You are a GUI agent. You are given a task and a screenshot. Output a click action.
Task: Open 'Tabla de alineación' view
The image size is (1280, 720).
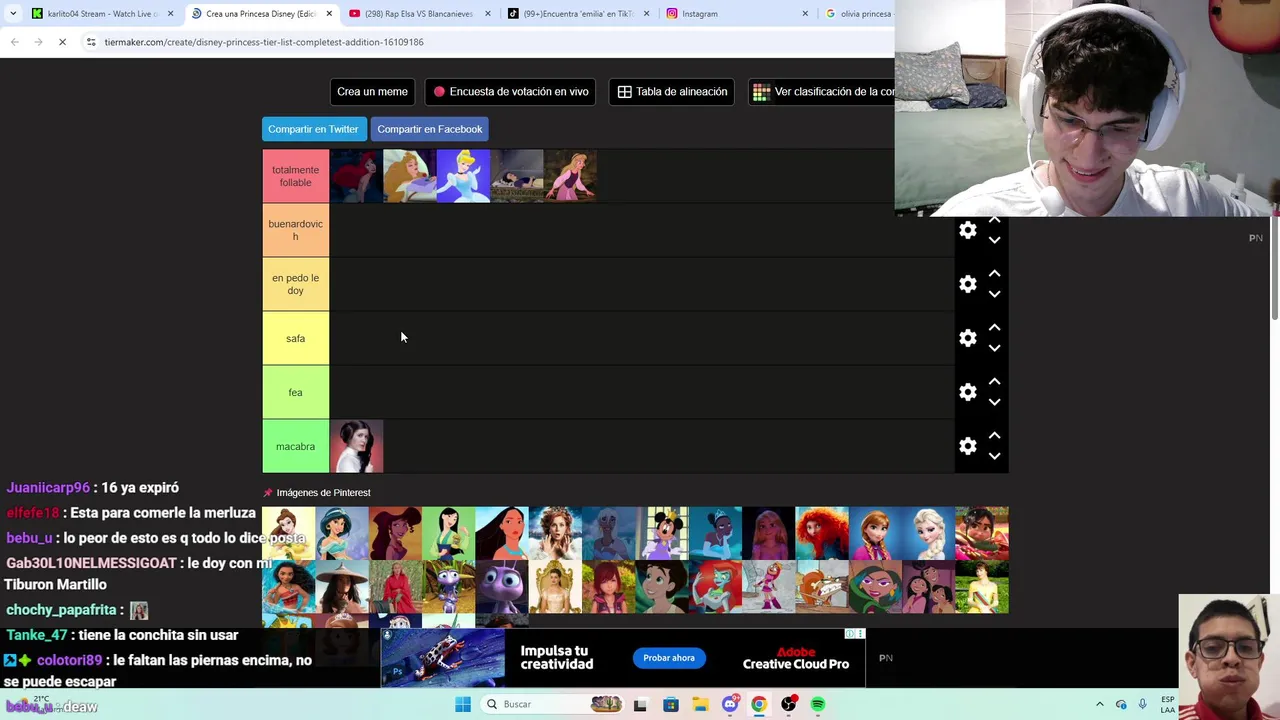pos(672,92)
